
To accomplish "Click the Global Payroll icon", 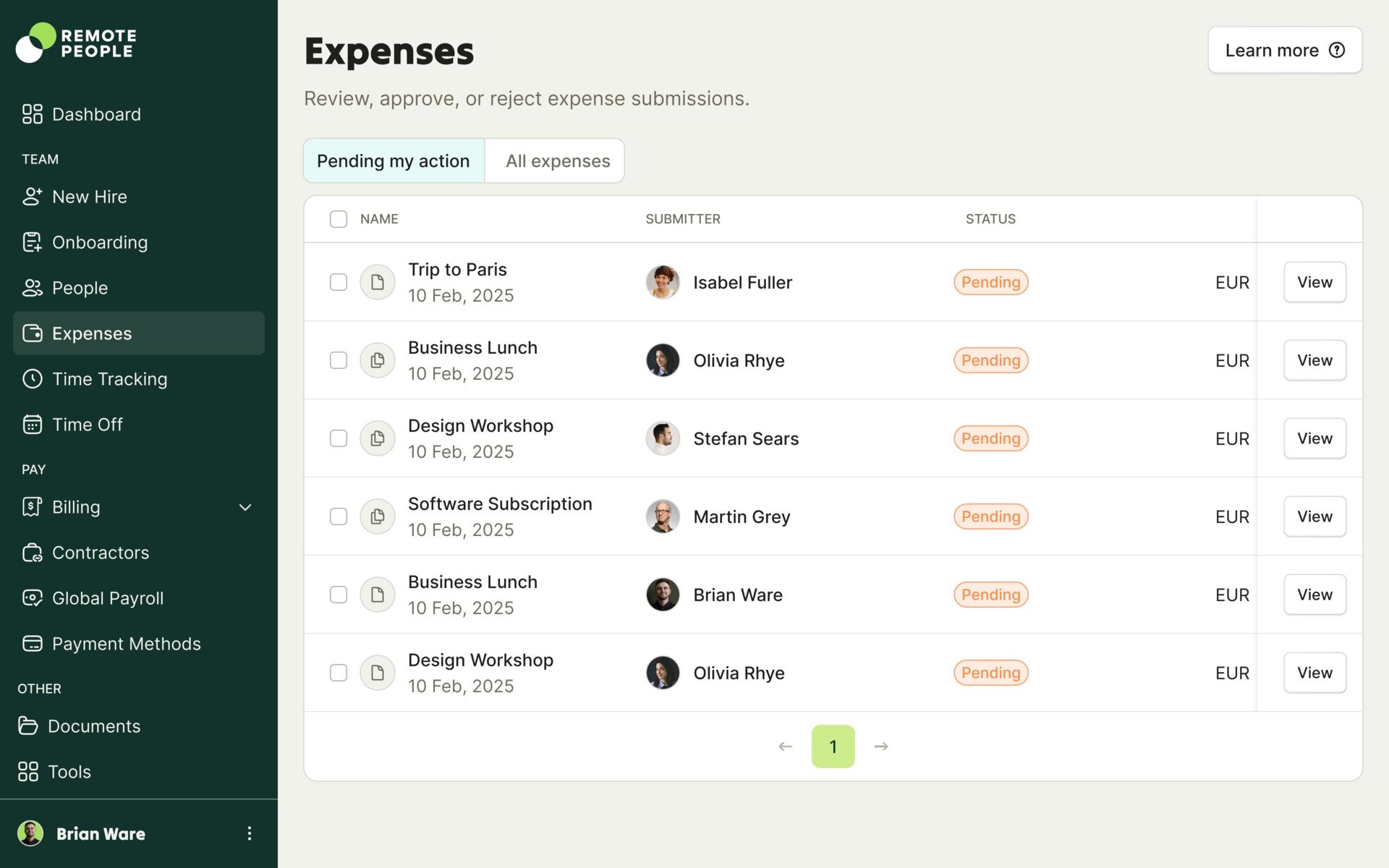I will (x=32, y=598).
